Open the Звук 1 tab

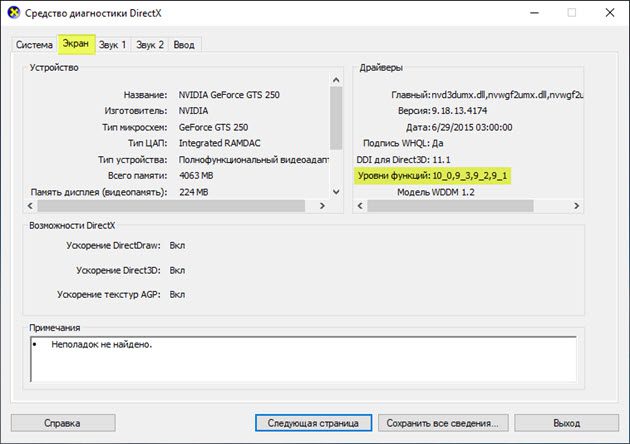click(112, 45)
